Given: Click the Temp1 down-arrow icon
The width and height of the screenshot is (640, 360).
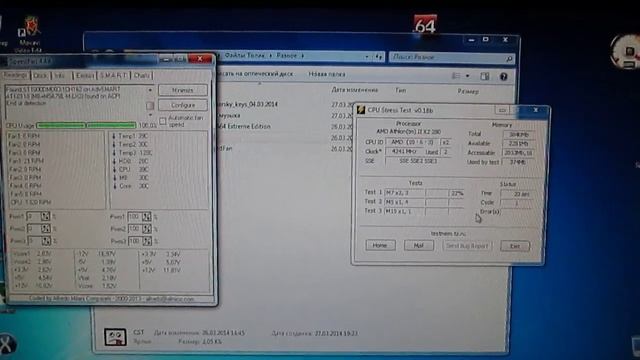Looking at the screenshot, I should (114, 136).
